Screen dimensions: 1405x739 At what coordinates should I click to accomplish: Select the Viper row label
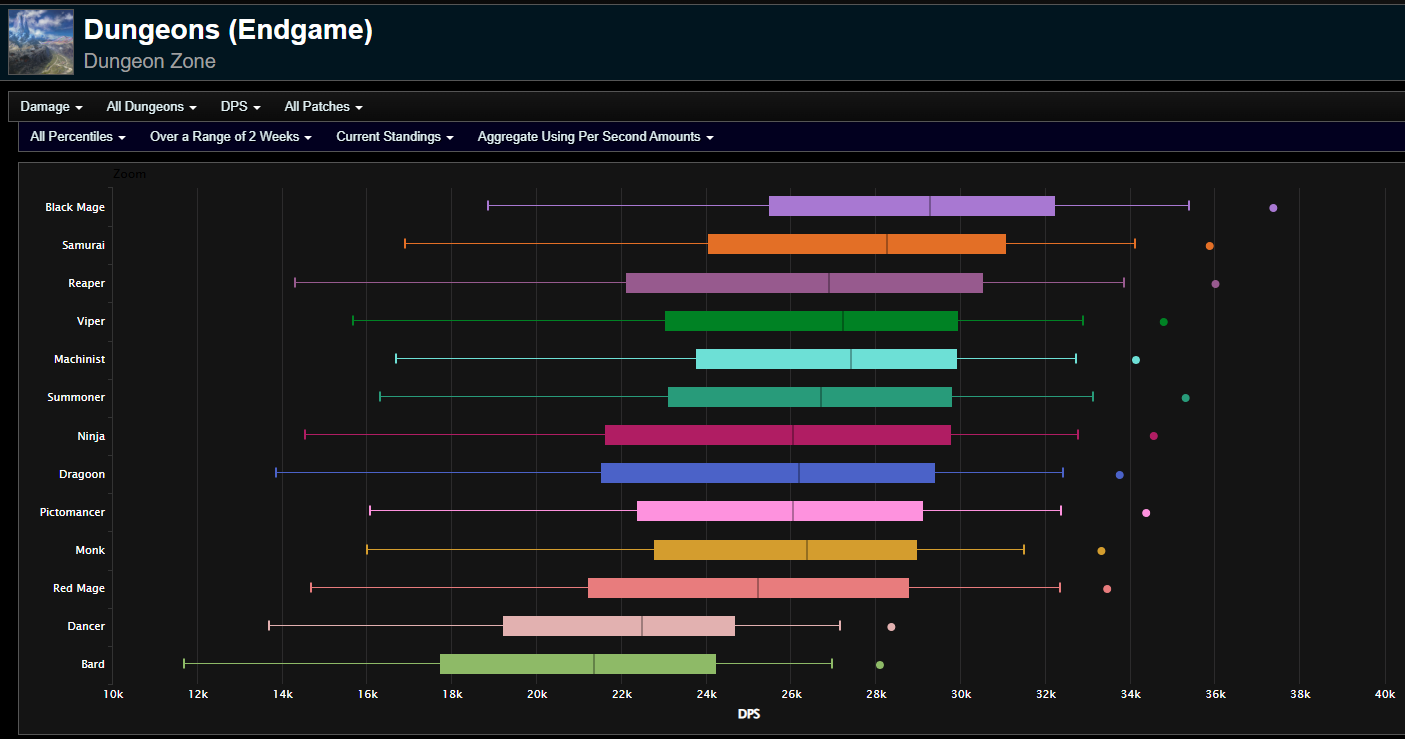tap(90, 321)
